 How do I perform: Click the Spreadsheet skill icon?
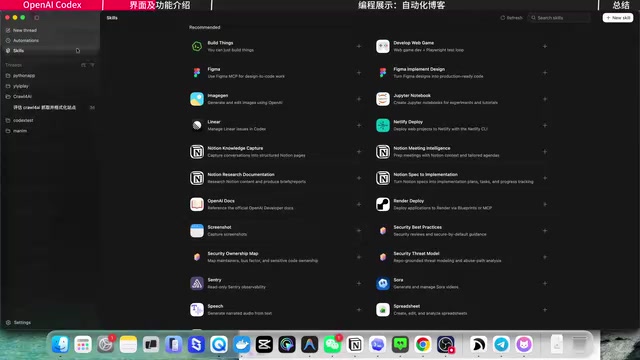383,309
